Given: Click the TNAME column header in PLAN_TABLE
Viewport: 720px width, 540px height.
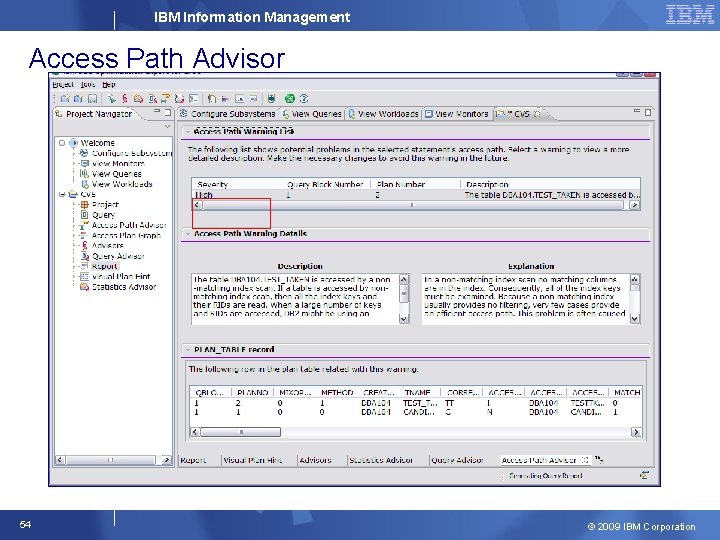Looking at the screenshot, I should (420, 393).
